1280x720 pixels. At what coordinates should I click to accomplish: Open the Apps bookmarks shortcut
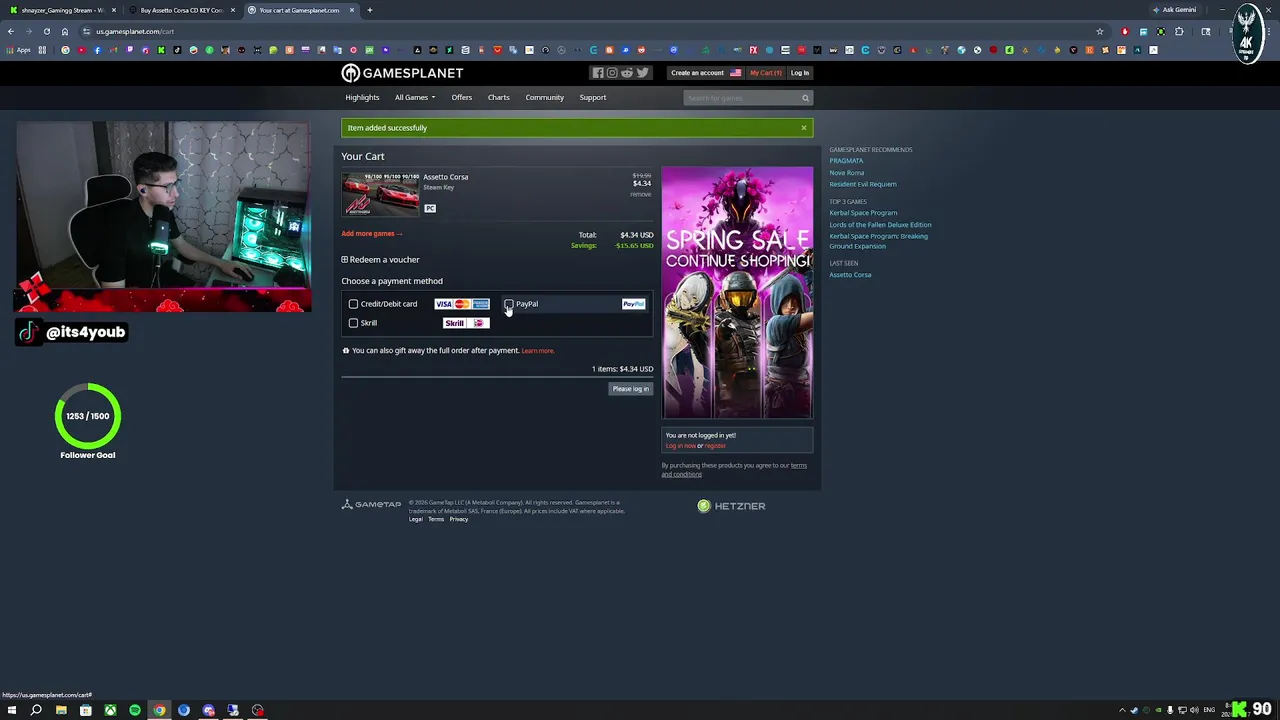19,50
